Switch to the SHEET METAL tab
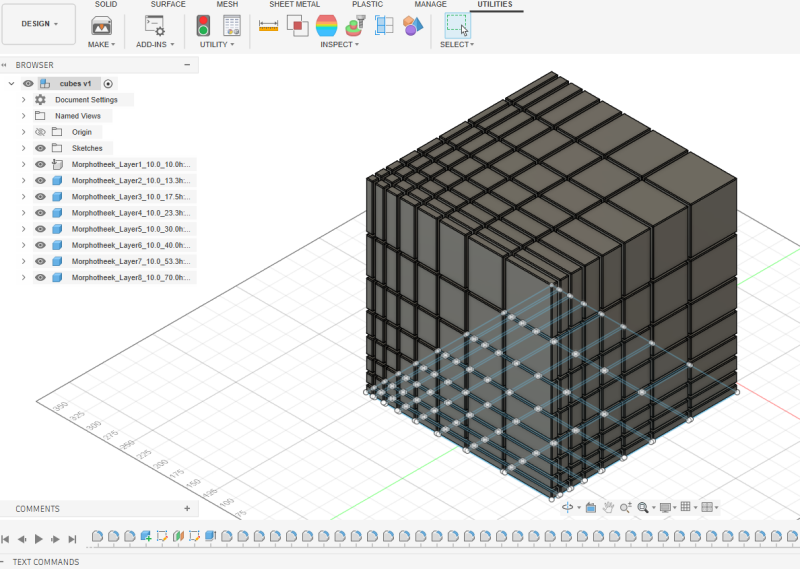Viewport: 800px width, 569px height. 294,4
